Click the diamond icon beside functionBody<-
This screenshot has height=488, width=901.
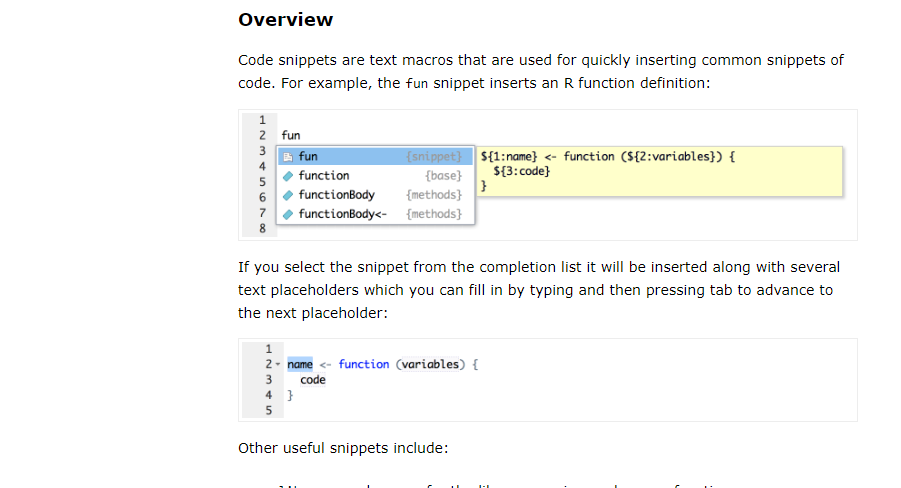pos(288,214)
